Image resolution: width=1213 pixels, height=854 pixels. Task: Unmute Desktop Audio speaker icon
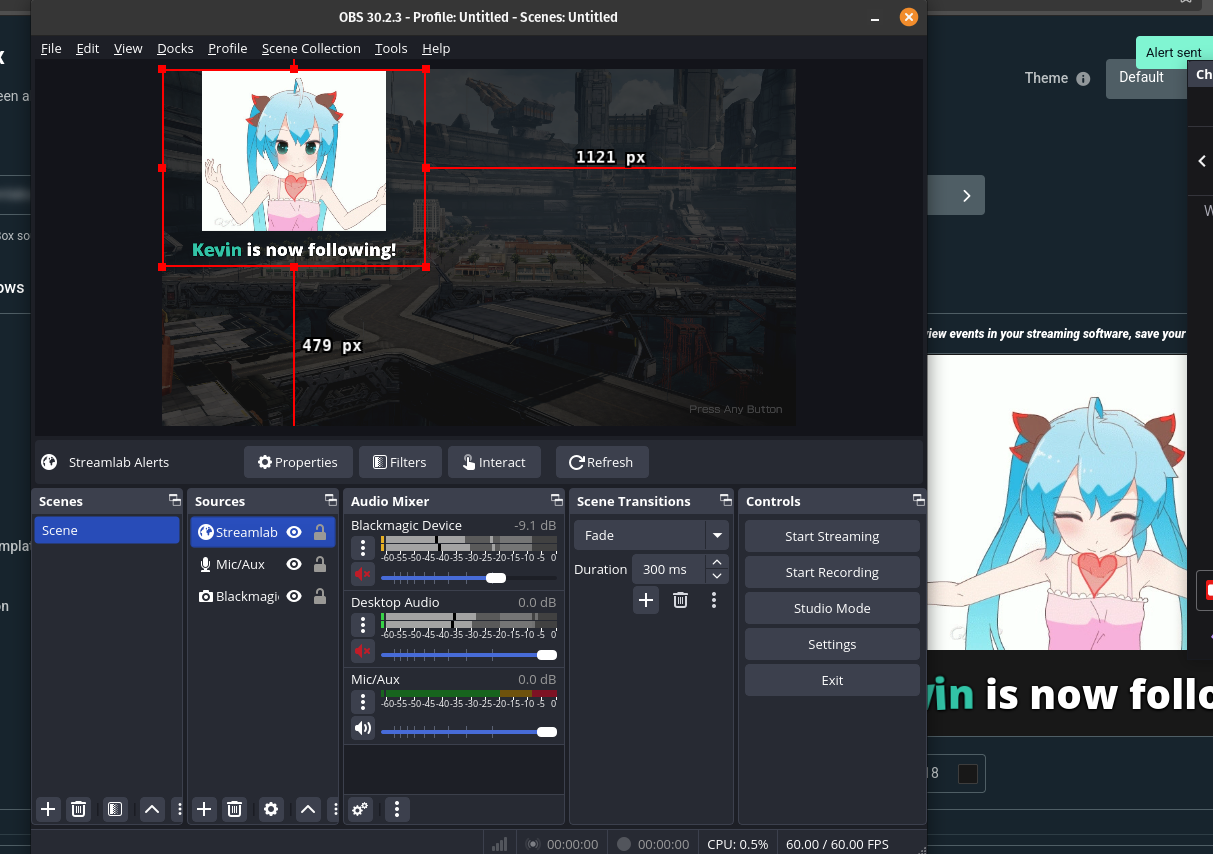(363, 651)
